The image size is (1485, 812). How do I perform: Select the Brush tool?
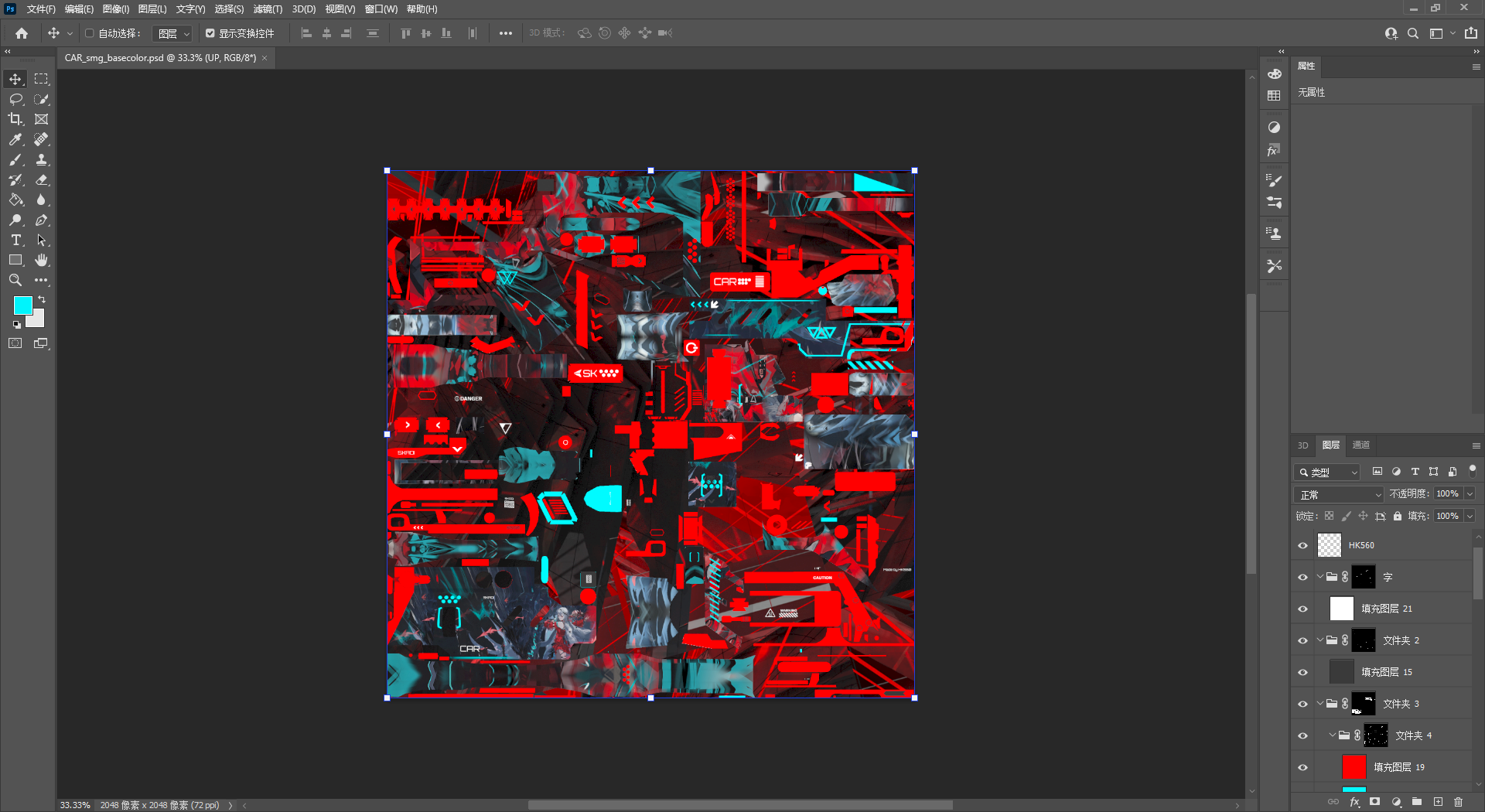pos(15,159)
